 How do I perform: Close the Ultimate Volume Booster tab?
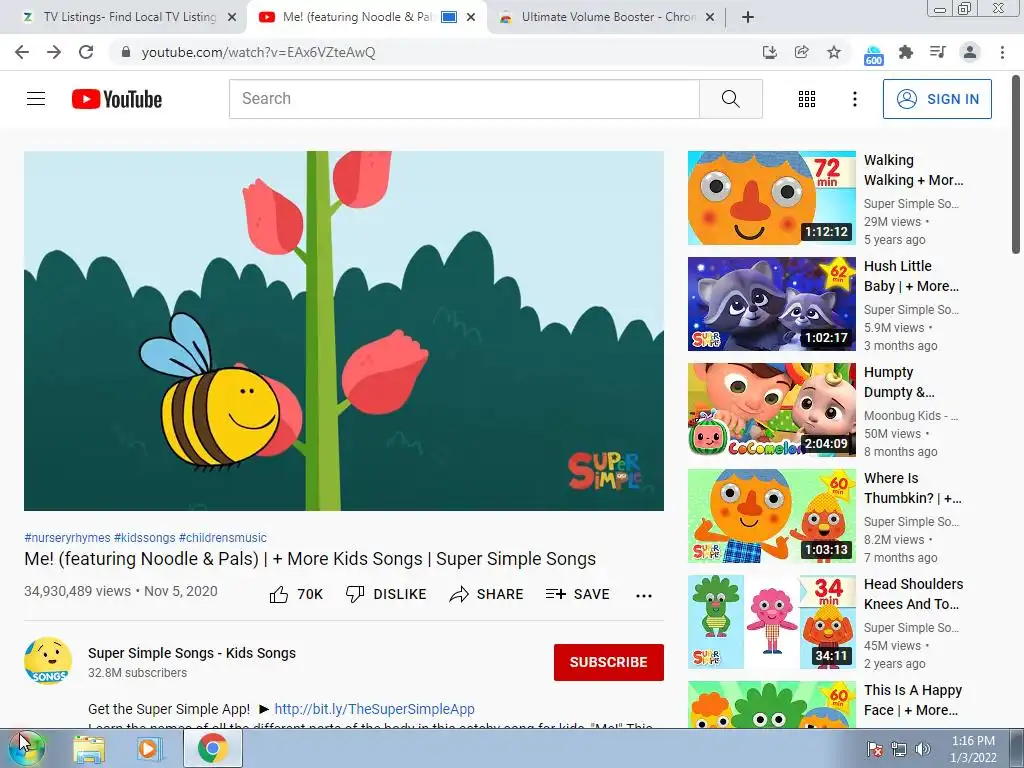[x=710, y=18]
